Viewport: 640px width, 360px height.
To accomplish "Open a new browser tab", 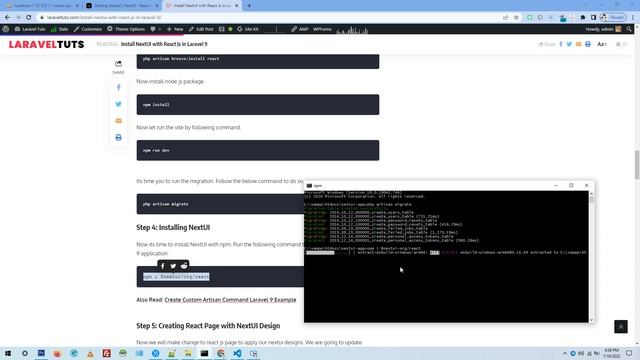I will coord(249,6).
